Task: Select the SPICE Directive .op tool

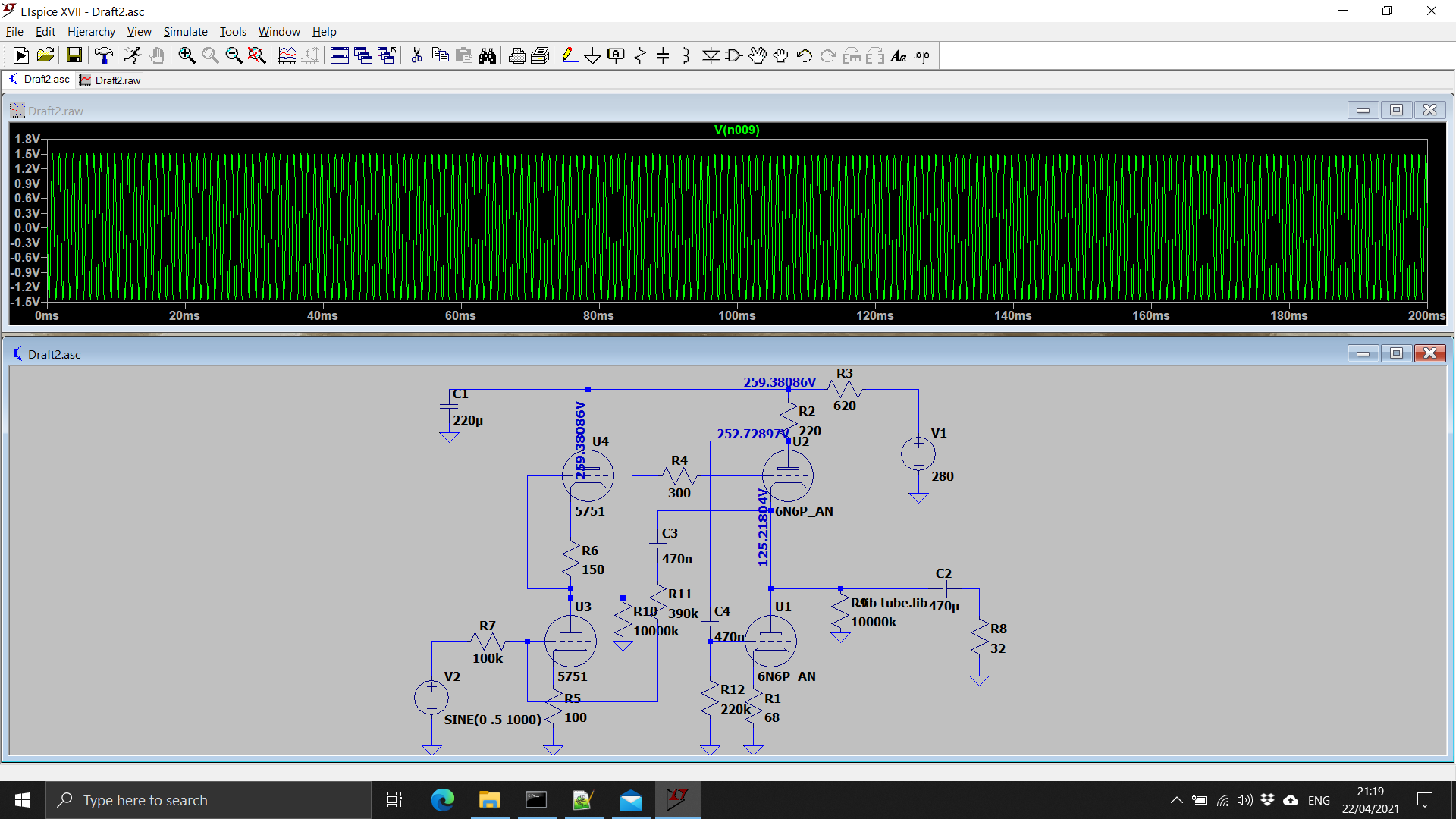Action: coord(922,55)
